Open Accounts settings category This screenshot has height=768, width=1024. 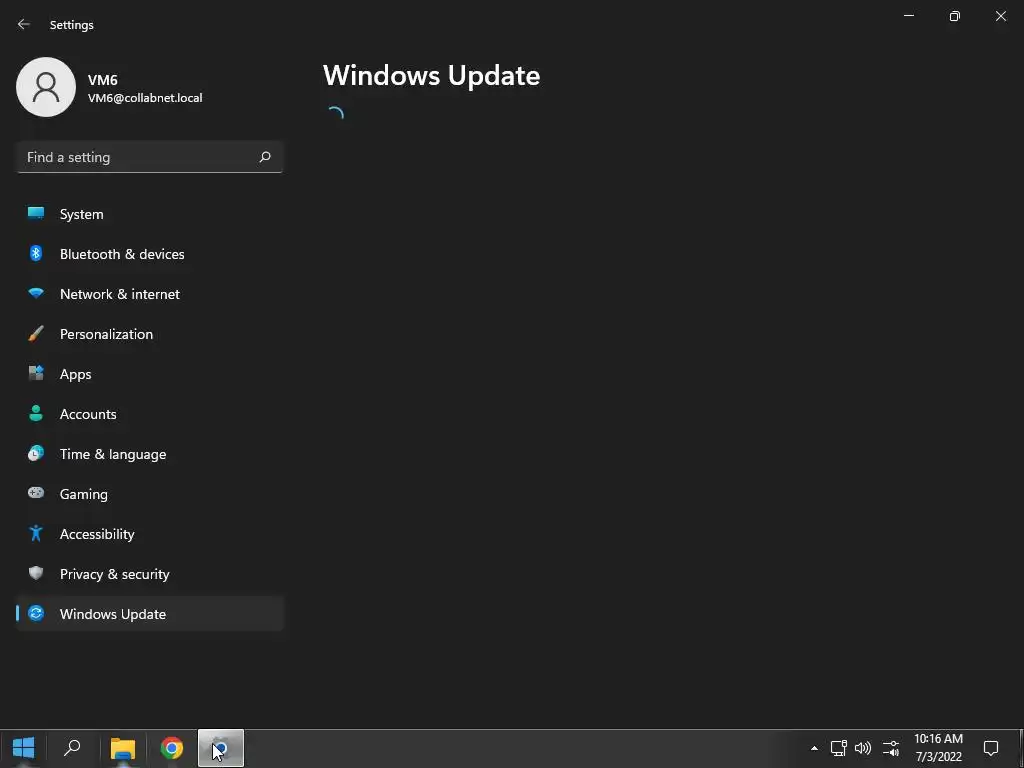click(x=150, y=414)
